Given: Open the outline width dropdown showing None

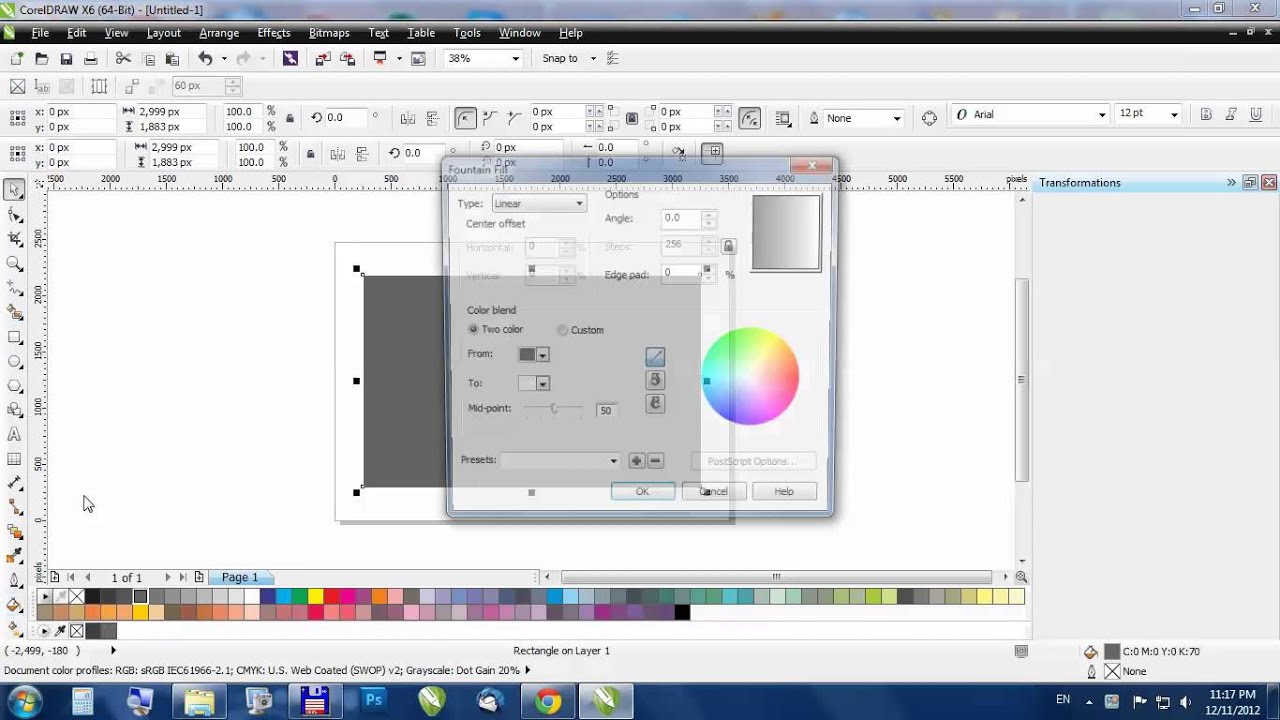Looking at the screenshot, I should [897, 118].
